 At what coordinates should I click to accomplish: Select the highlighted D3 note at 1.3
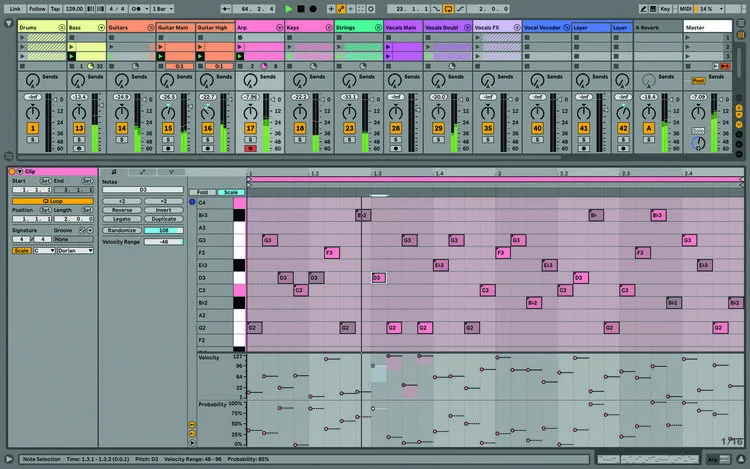click(378, 278)
